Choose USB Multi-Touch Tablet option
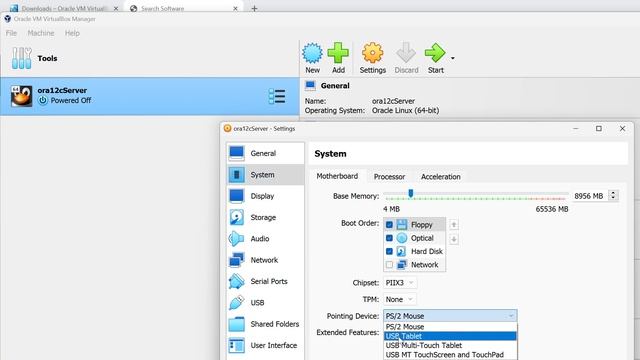Image resolution: width=640 pixels, height=360 pixels. coord(450,345)
